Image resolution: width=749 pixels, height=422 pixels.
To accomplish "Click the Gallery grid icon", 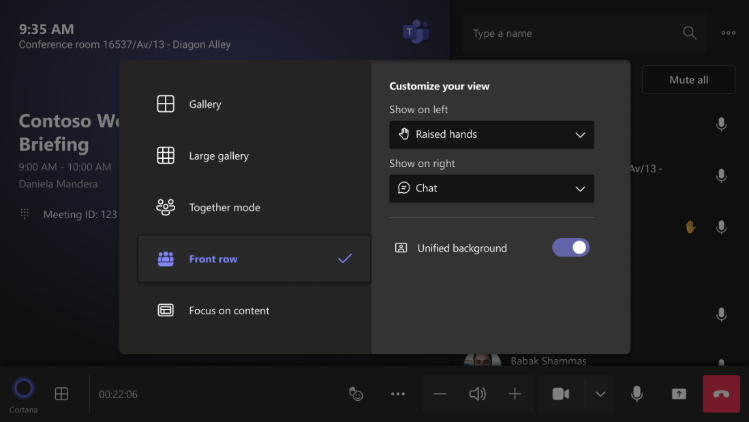I will click(x=166, y=104).
